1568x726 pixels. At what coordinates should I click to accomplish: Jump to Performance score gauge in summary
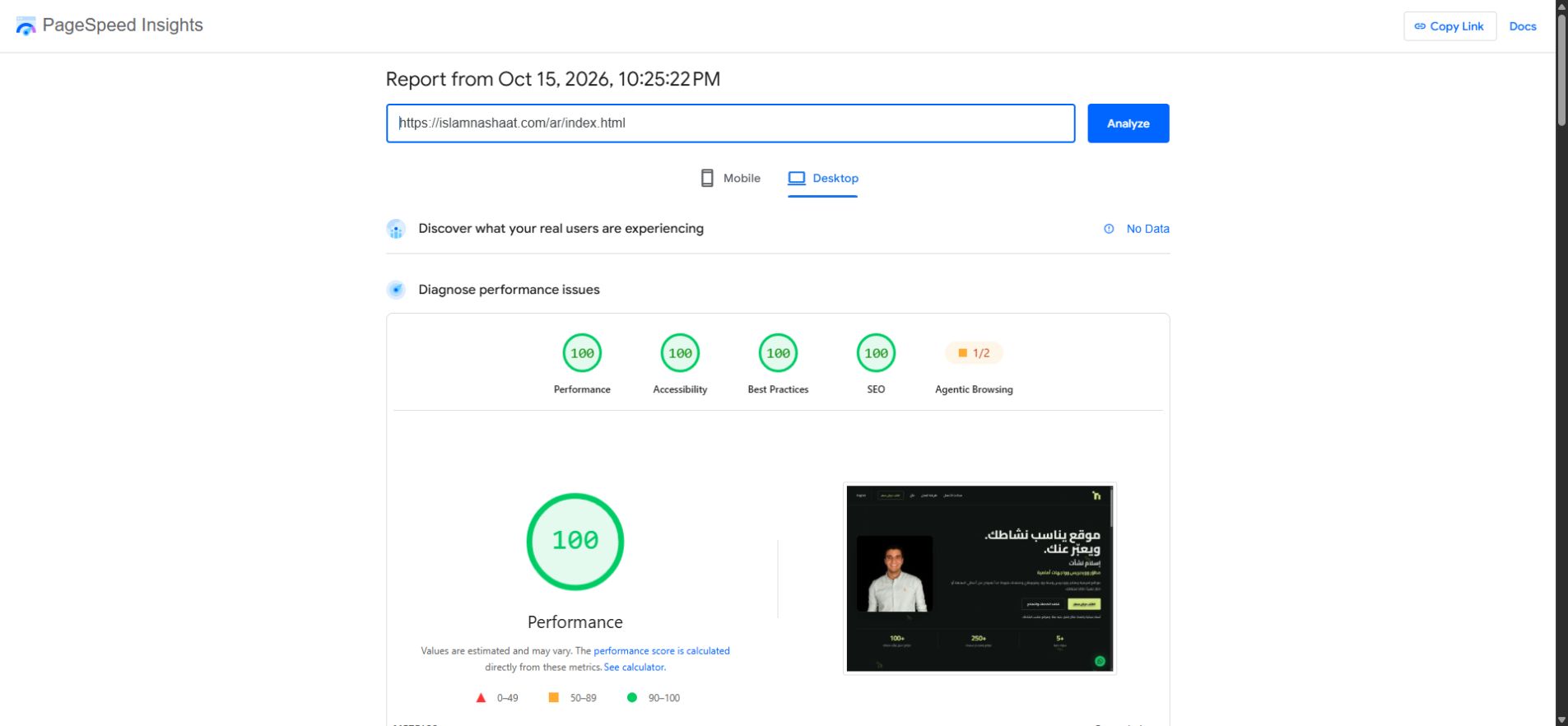582,353
